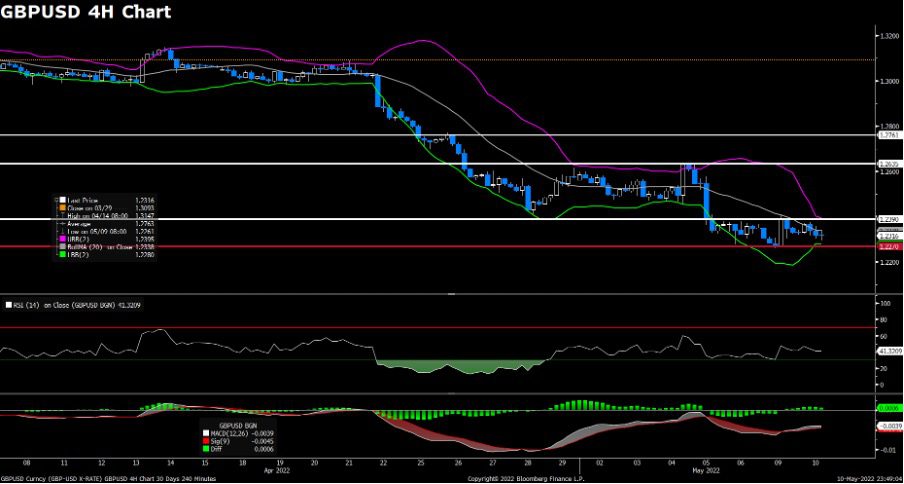Click the 1.3200 price axis value

pos(888,36)
